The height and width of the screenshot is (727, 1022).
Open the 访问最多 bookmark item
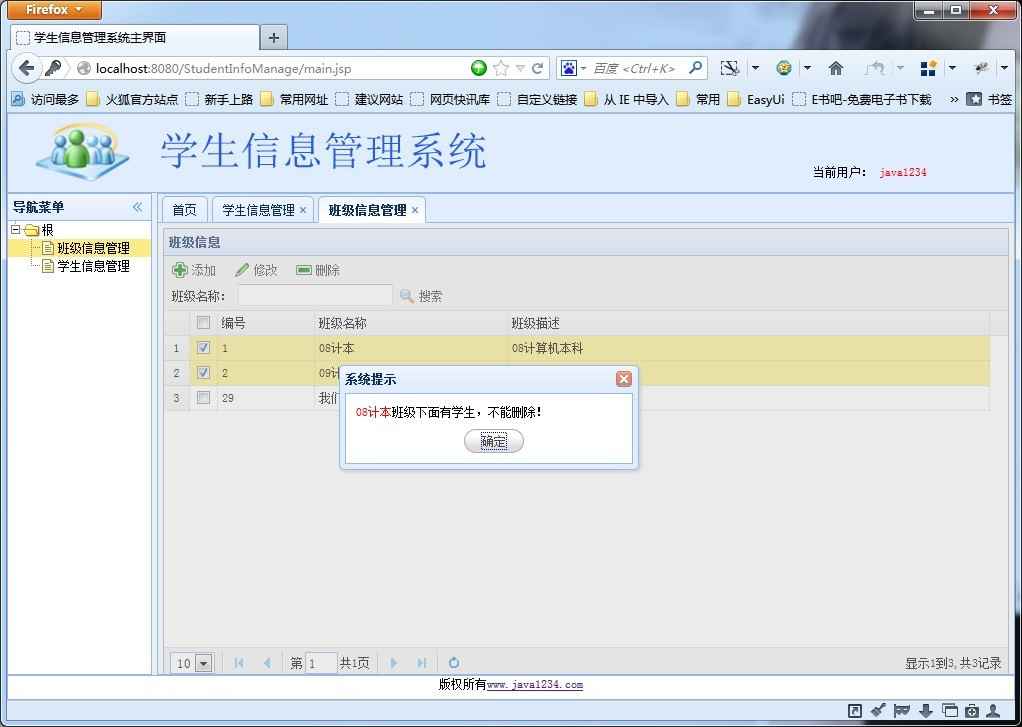coord(46,99)
